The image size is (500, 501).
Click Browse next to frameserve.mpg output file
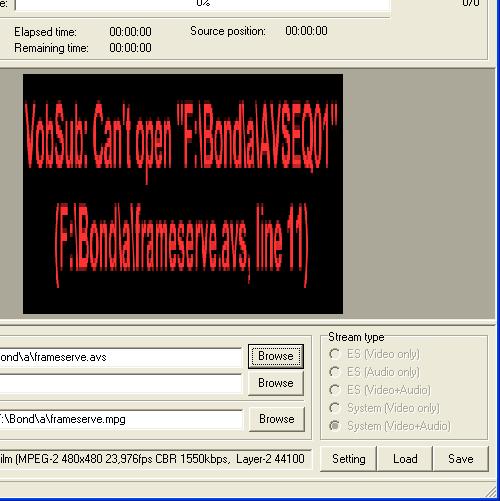277,419
